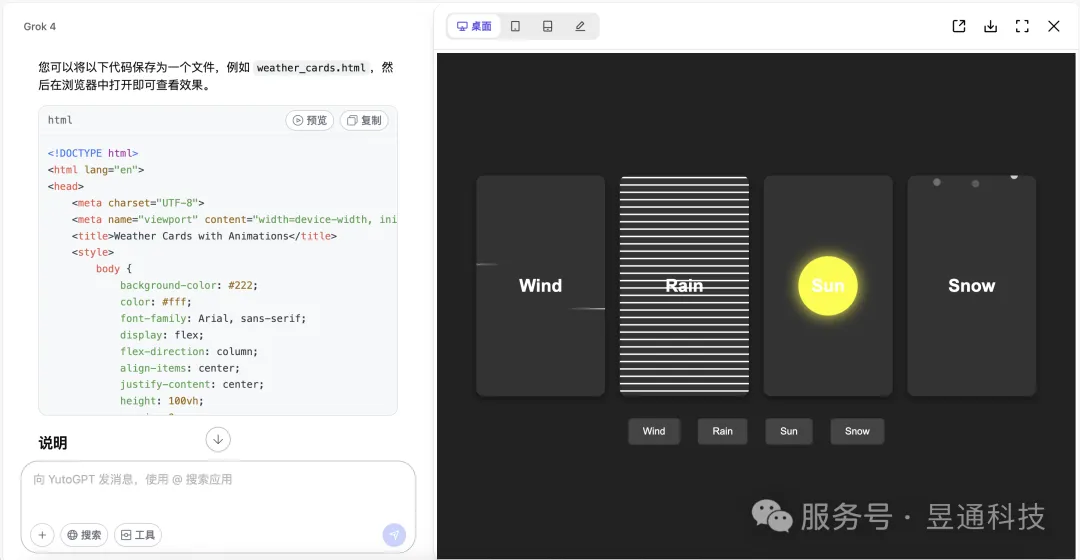Click the Weather Cards with Animations title line
The height and width of the screenshot is (560, 1080).
click(x=204, y=236)
